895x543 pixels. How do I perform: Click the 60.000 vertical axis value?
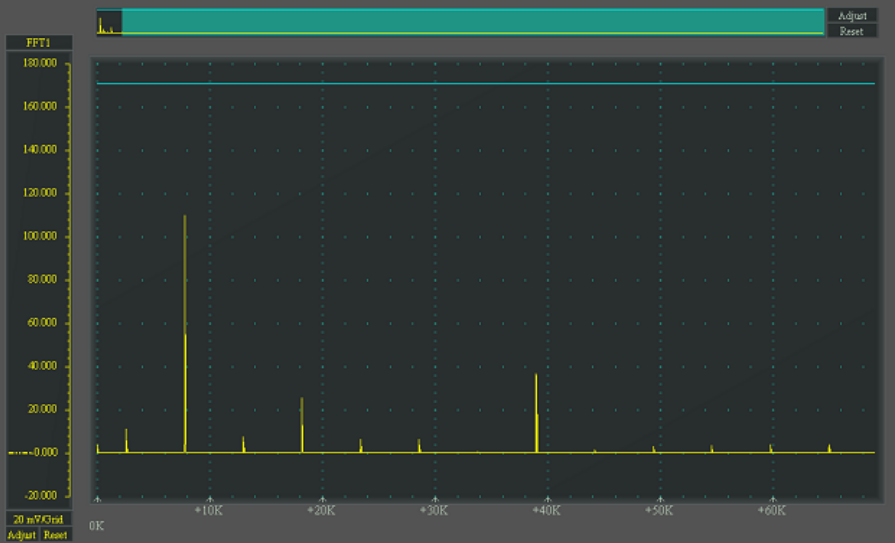tap(42, 323)
